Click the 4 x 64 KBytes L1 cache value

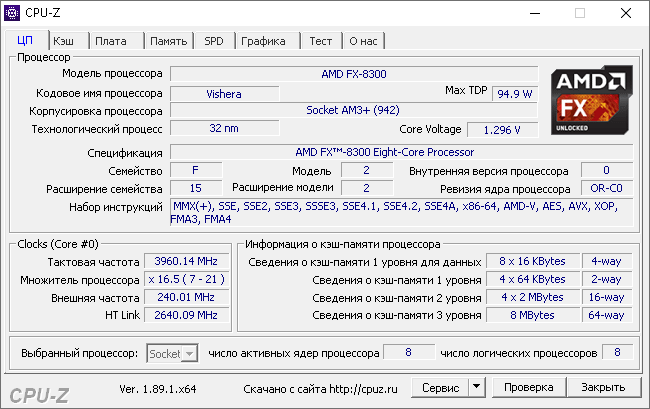coord(533,279)
